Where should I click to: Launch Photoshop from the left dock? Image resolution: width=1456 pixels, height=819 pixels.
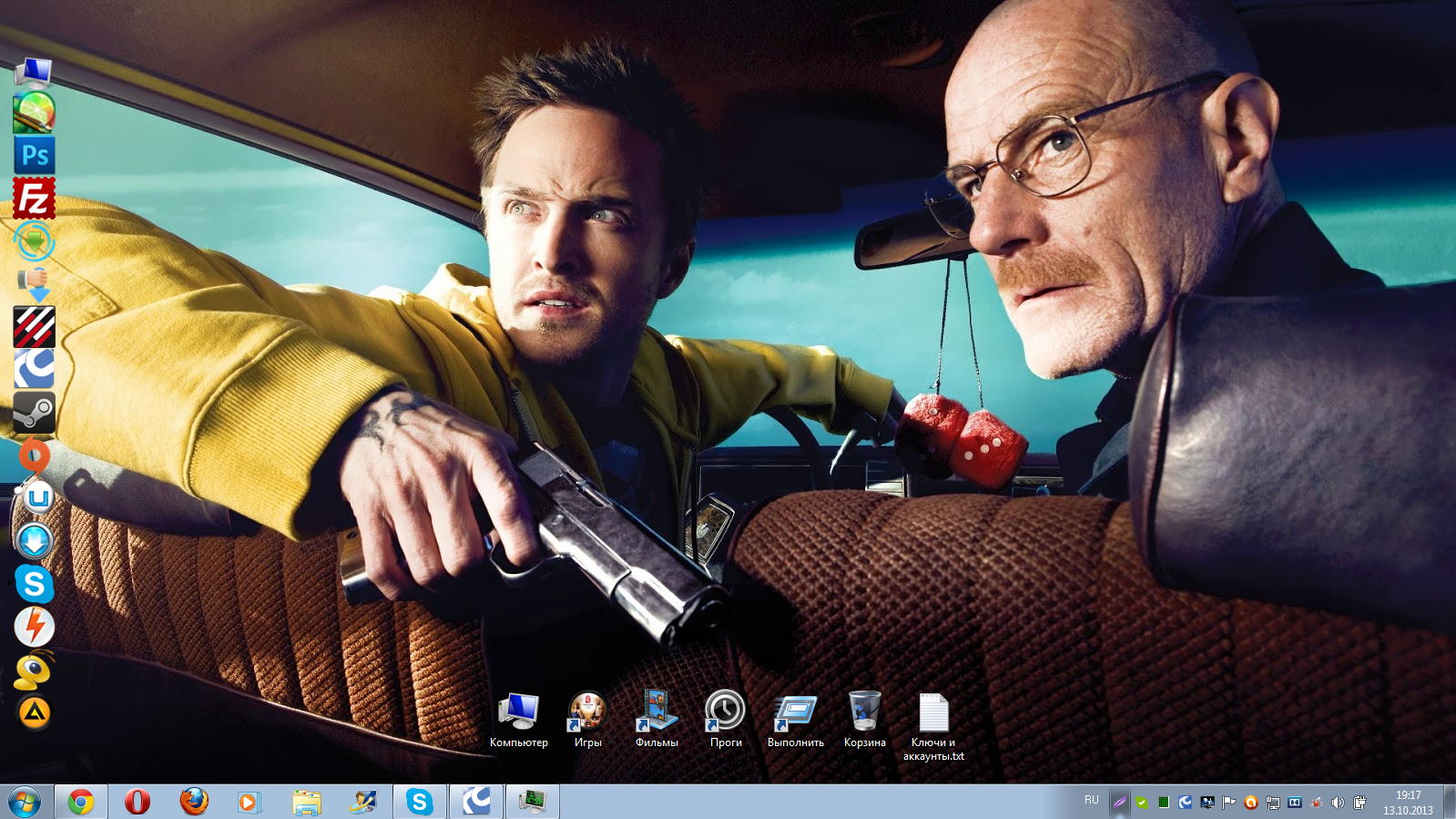click(35, 156)
